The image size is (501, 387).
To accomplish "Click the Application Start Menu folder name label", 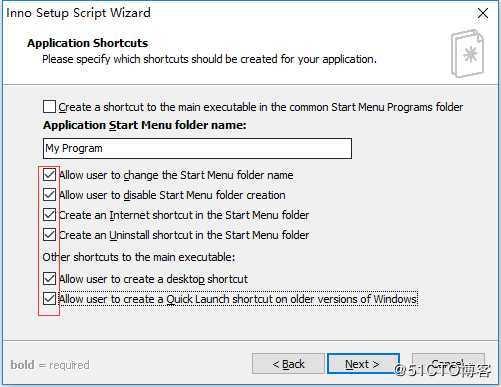I will (145, 125).
